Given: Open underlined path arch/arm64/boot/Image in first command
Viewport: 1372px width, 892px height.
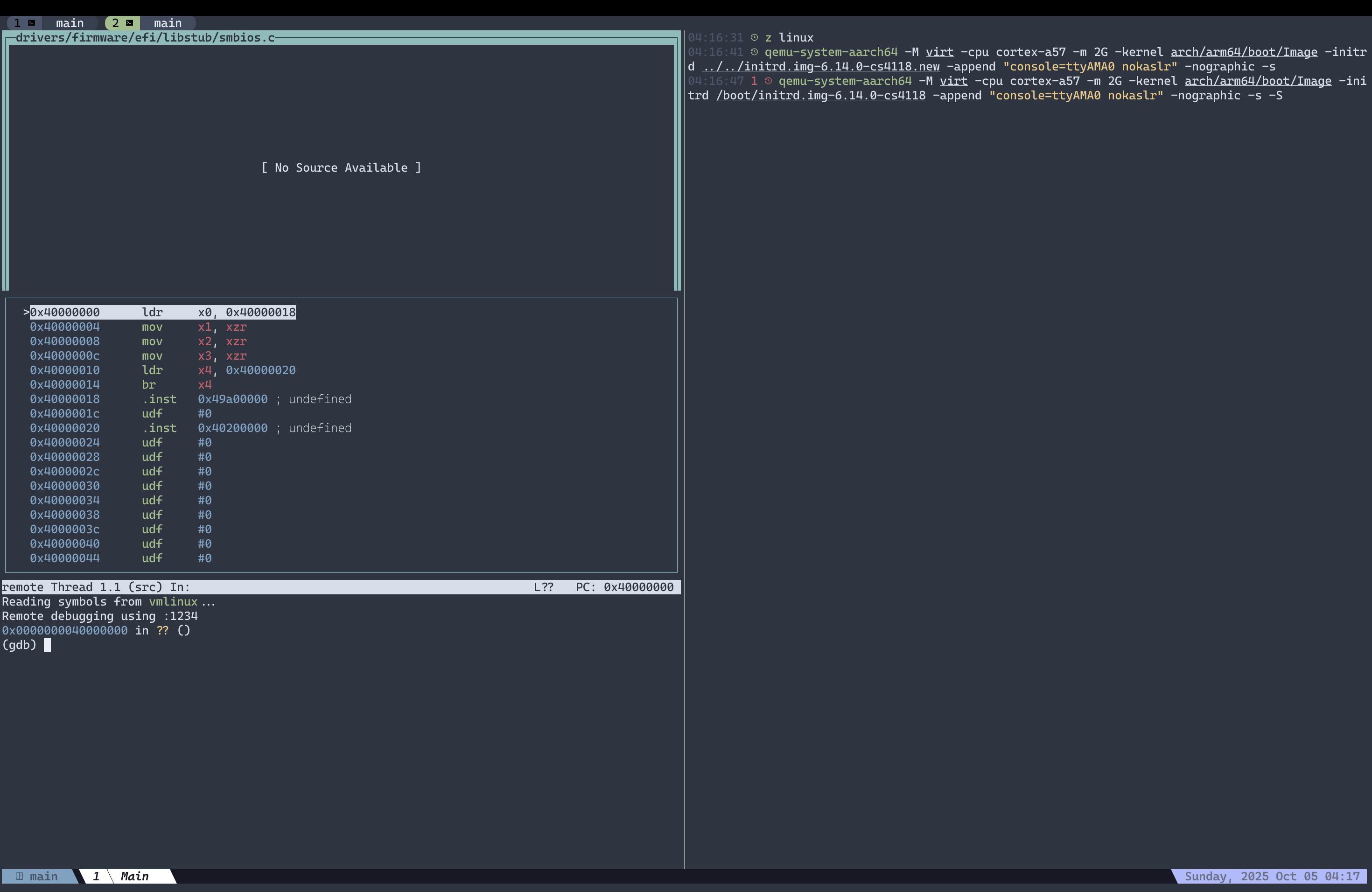Looking at the screenshot, I should (x=1244, y=52).
